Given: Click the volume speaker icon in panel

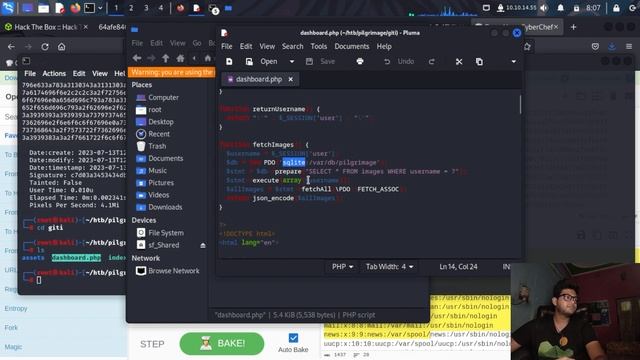Looking at the screenshot, I should click(544, 8).
